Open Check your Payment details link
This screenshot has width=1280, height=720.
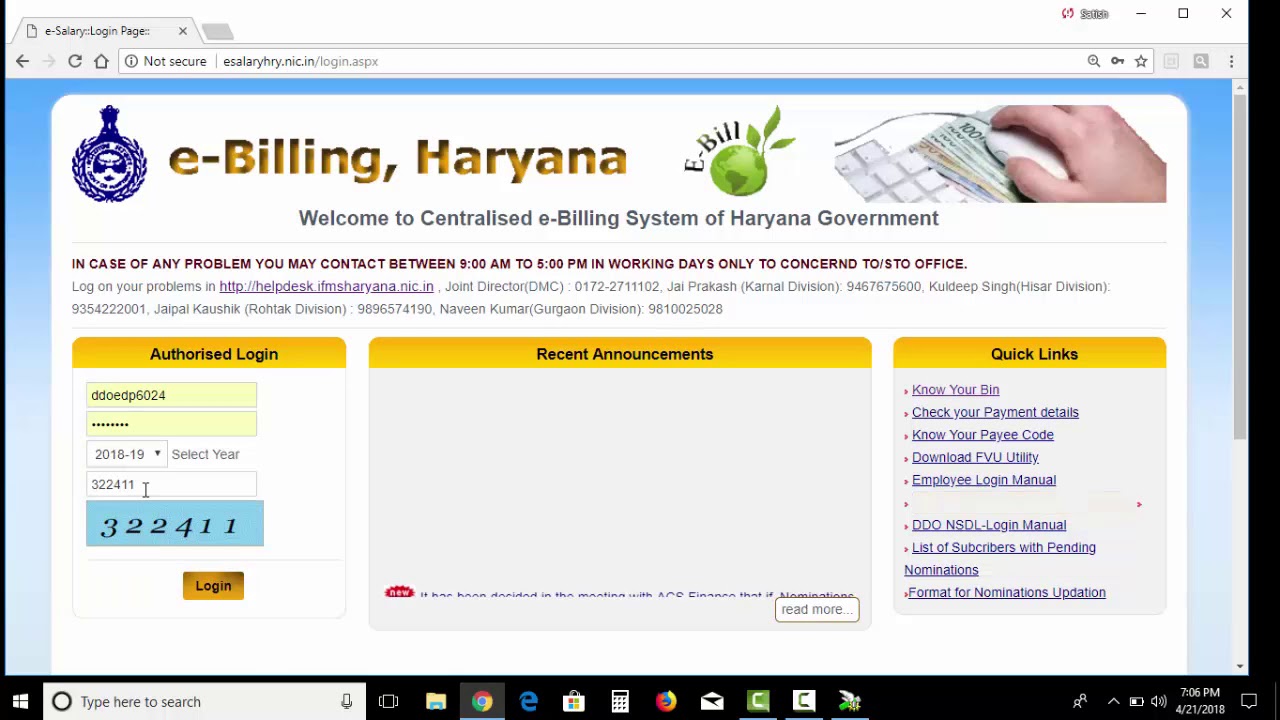point(995,412)
